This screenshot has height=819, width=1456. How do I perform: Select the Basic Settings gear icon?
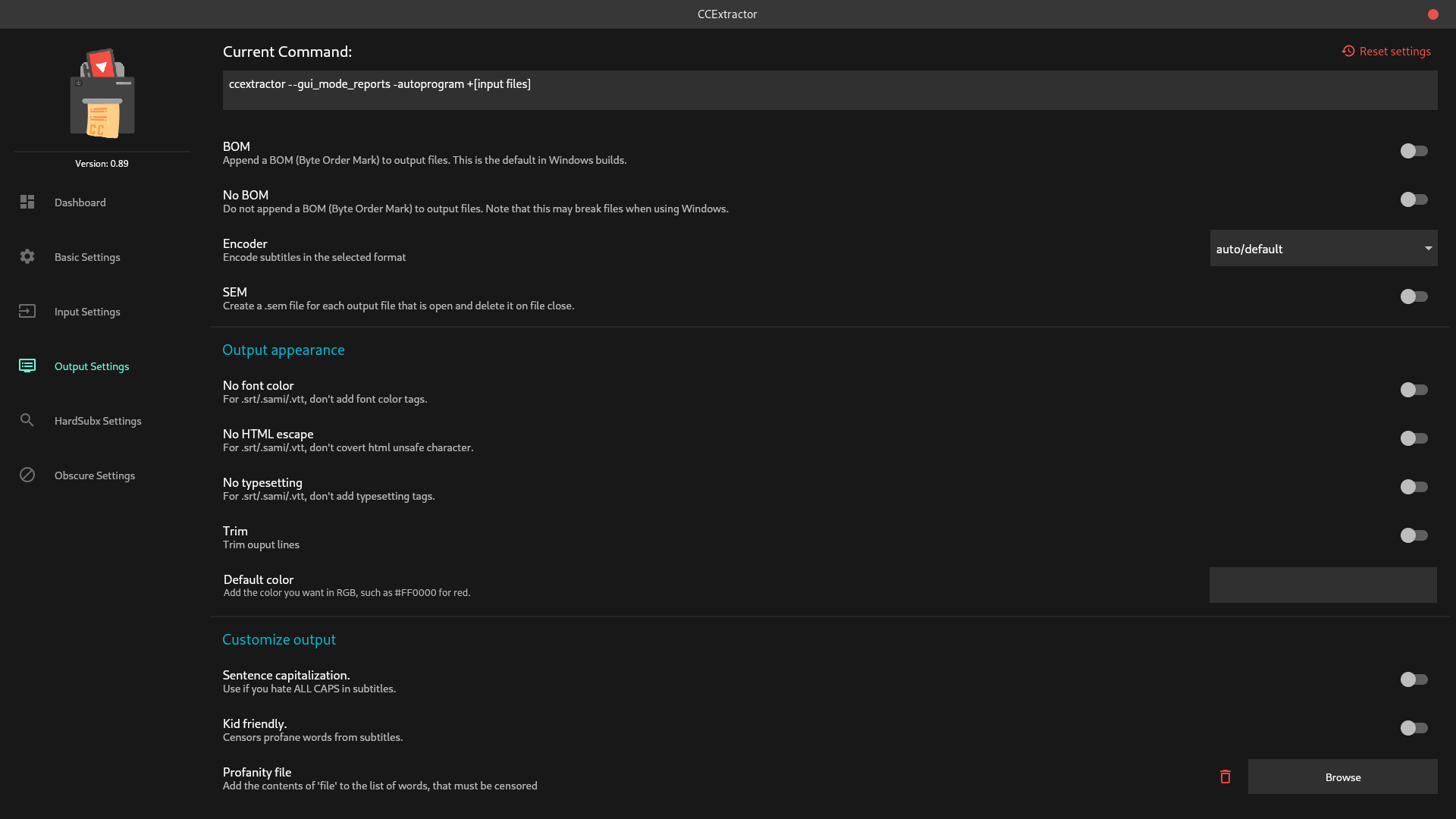(x=27, y=256)
